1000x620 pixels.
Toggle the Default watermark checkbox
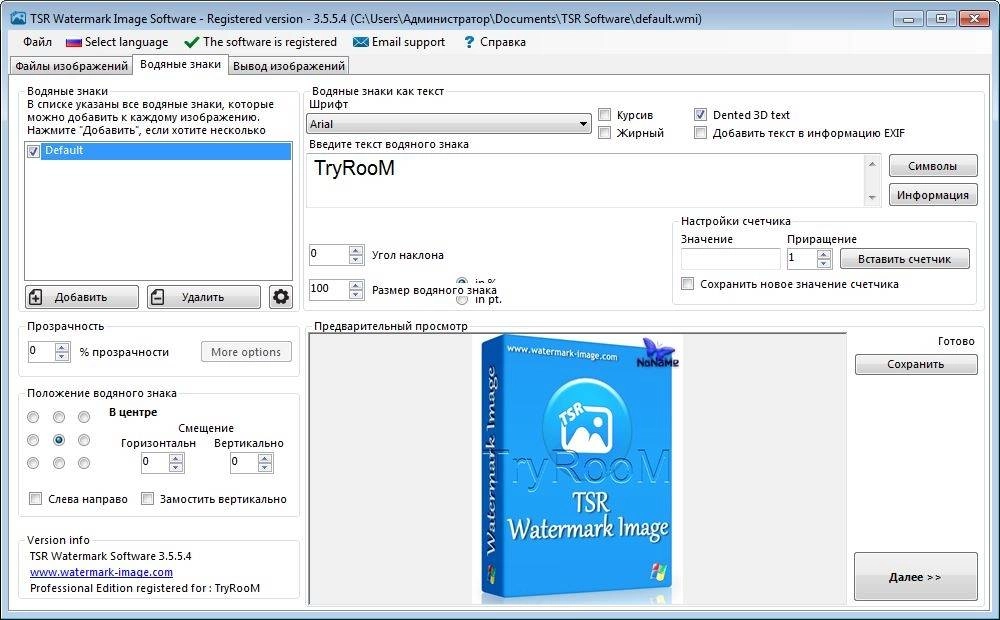point(33,151)
